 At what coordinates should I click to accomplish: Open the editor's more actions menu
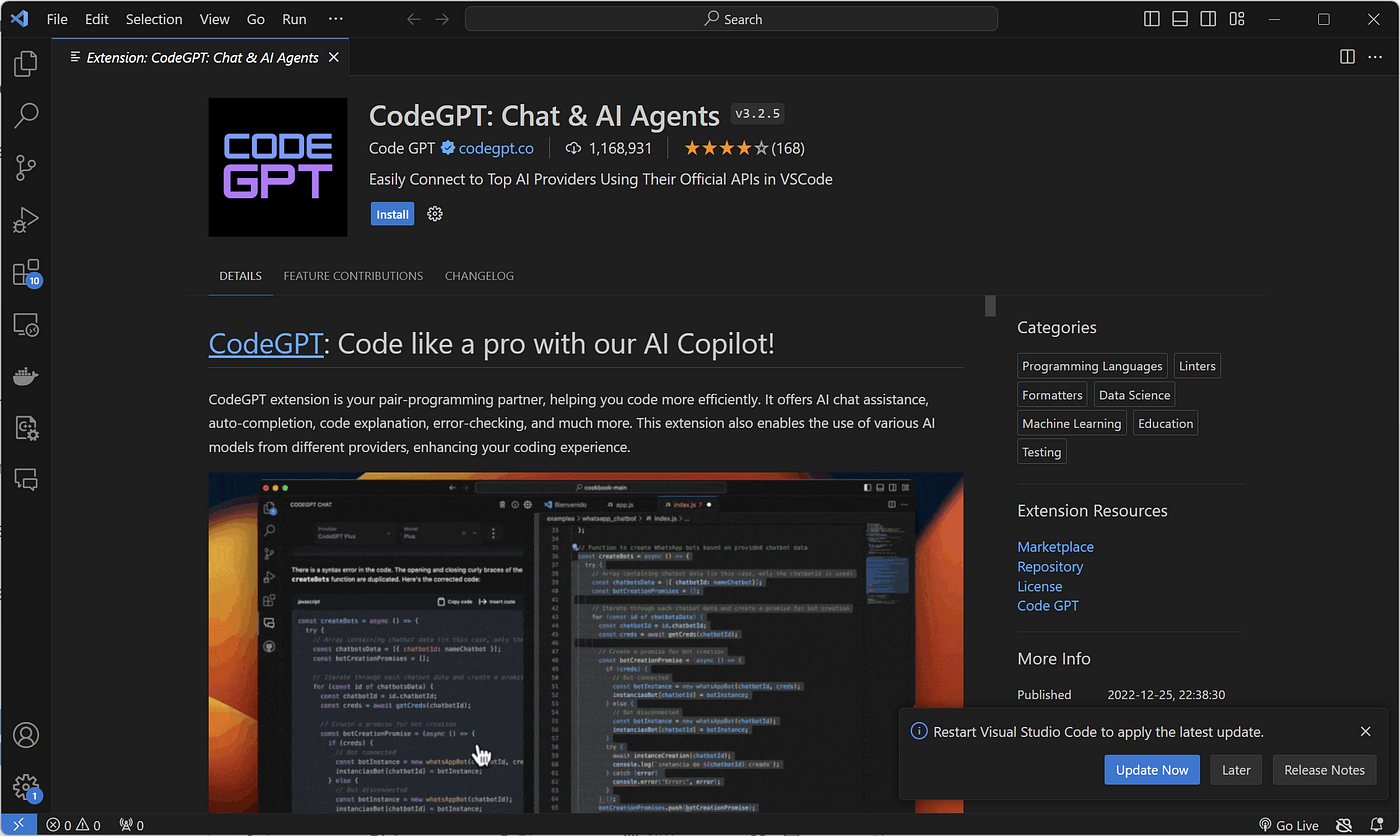point(1376,57)
